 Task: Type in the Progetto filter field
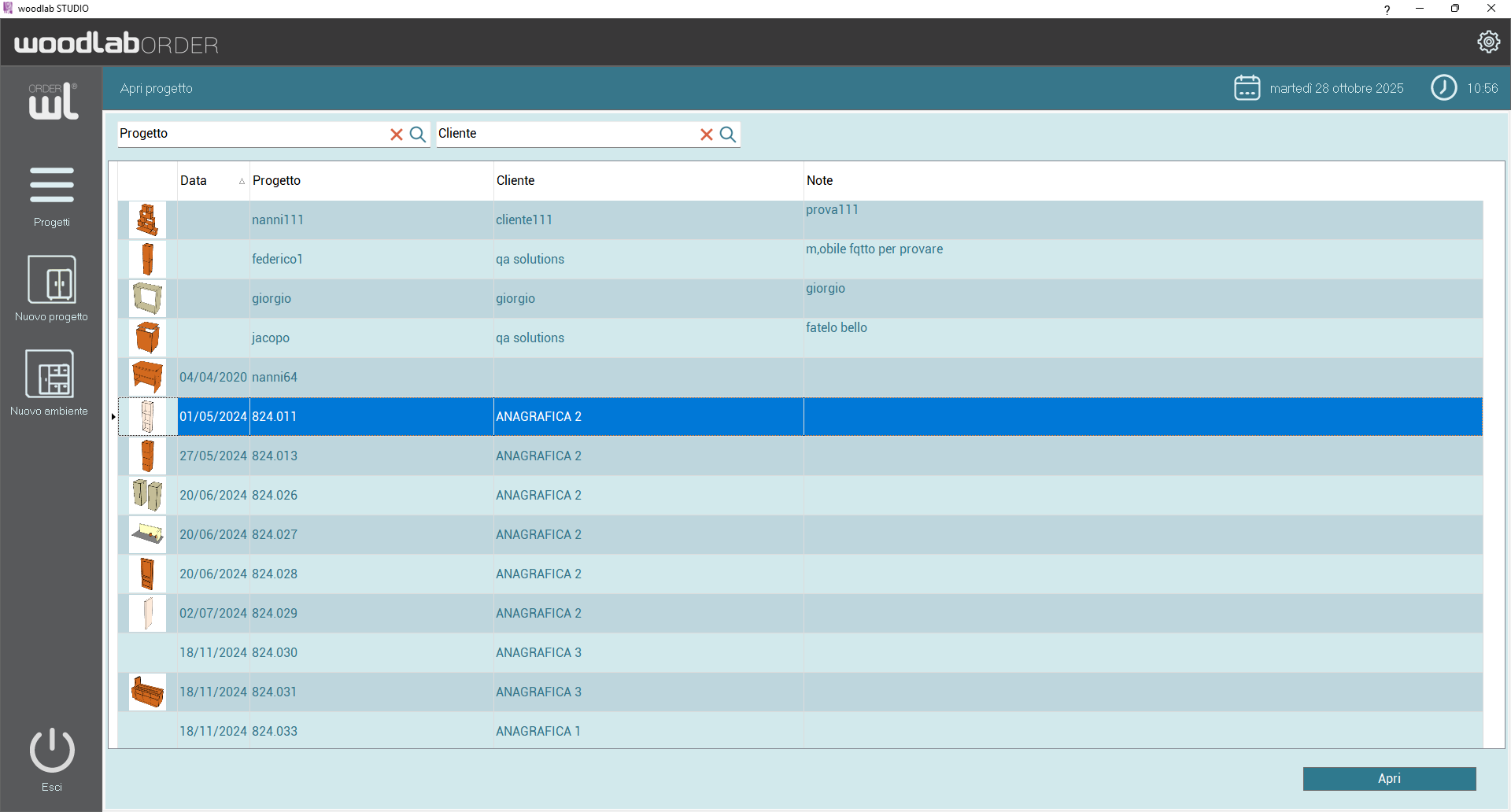pyautogui.click(x=252, y=134)
